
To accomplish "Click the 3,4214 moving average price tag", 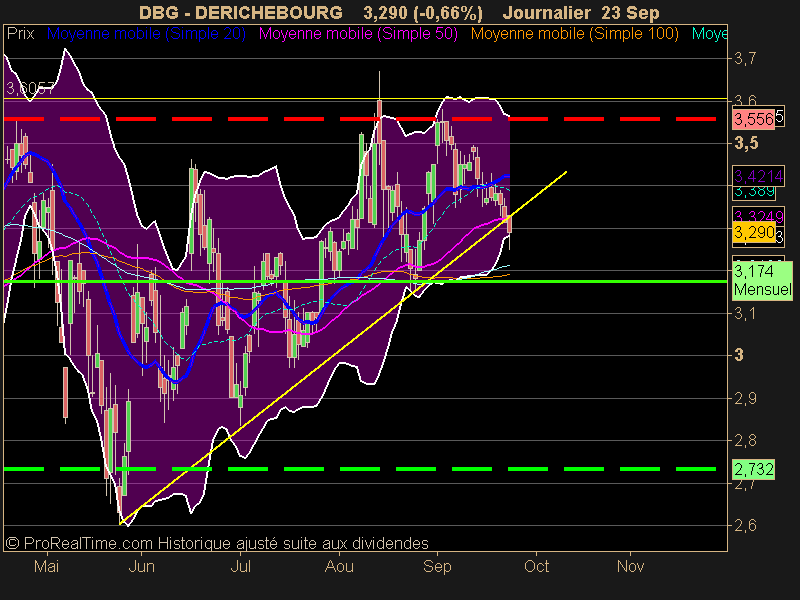I will click(758, 177).
